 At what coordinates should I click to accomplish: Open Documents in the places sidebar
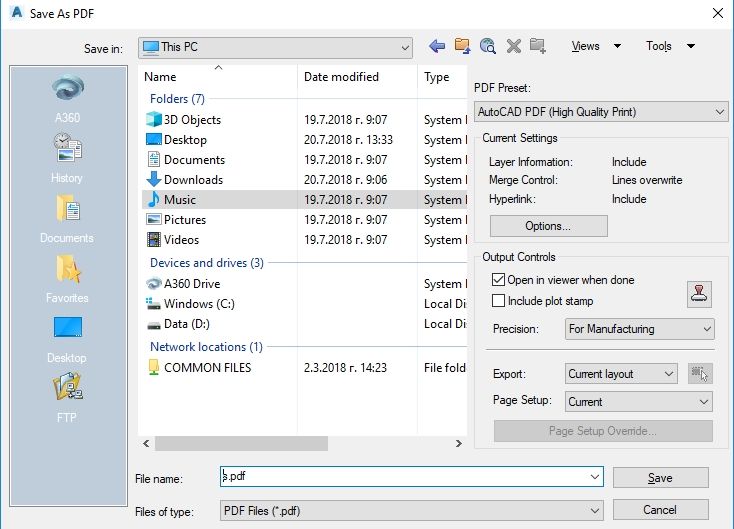click(x=67, y=218)
